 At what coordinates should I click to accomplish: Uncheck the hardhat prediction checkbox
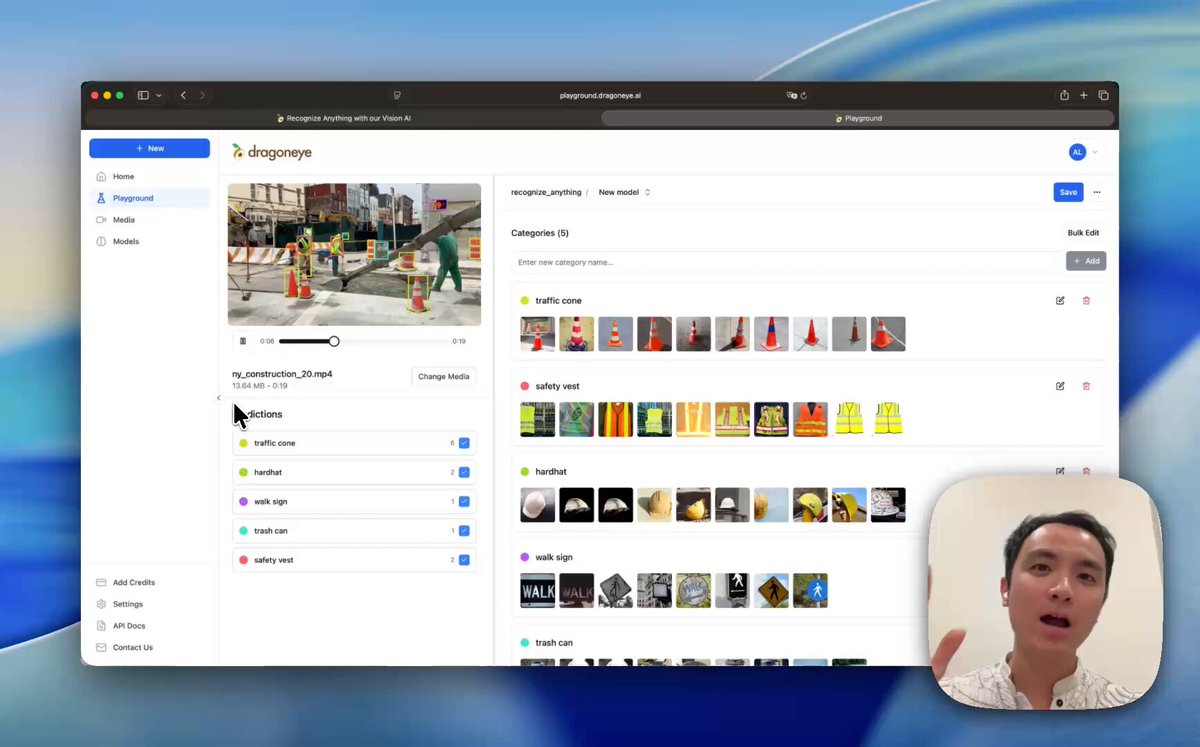(x=464, y=472)
